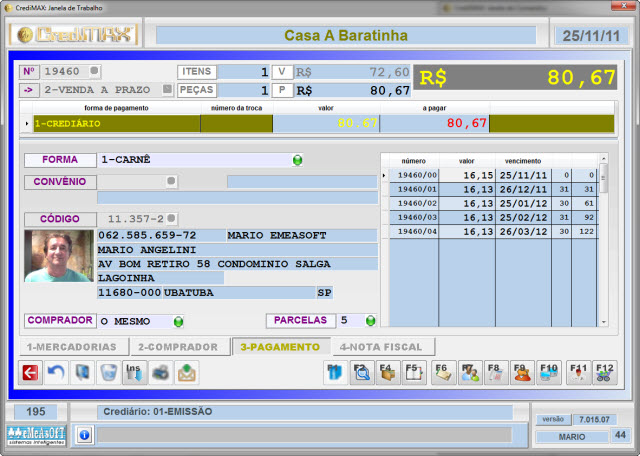The width and height of the screenshot is (640, 456).
Task: Click the F12 function key icon
Action: [x=604, y=373]
